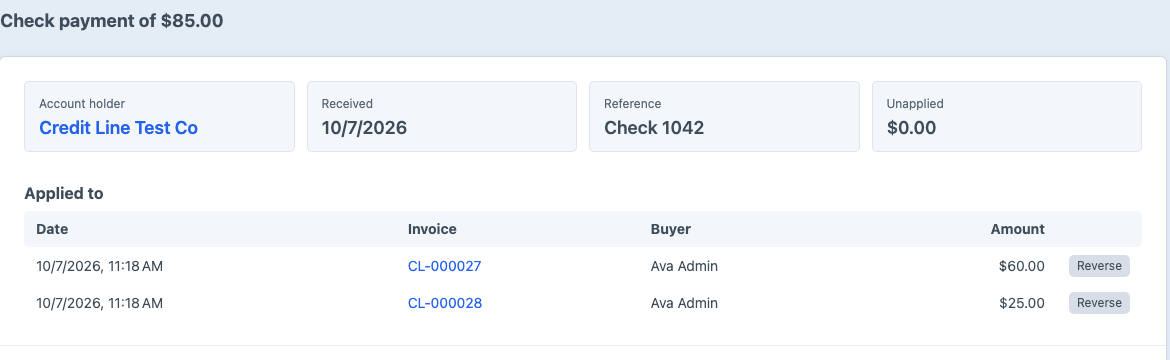Click the Invoice column header
This screenshot has width=1170, height=360.
[x=432, y=229]
